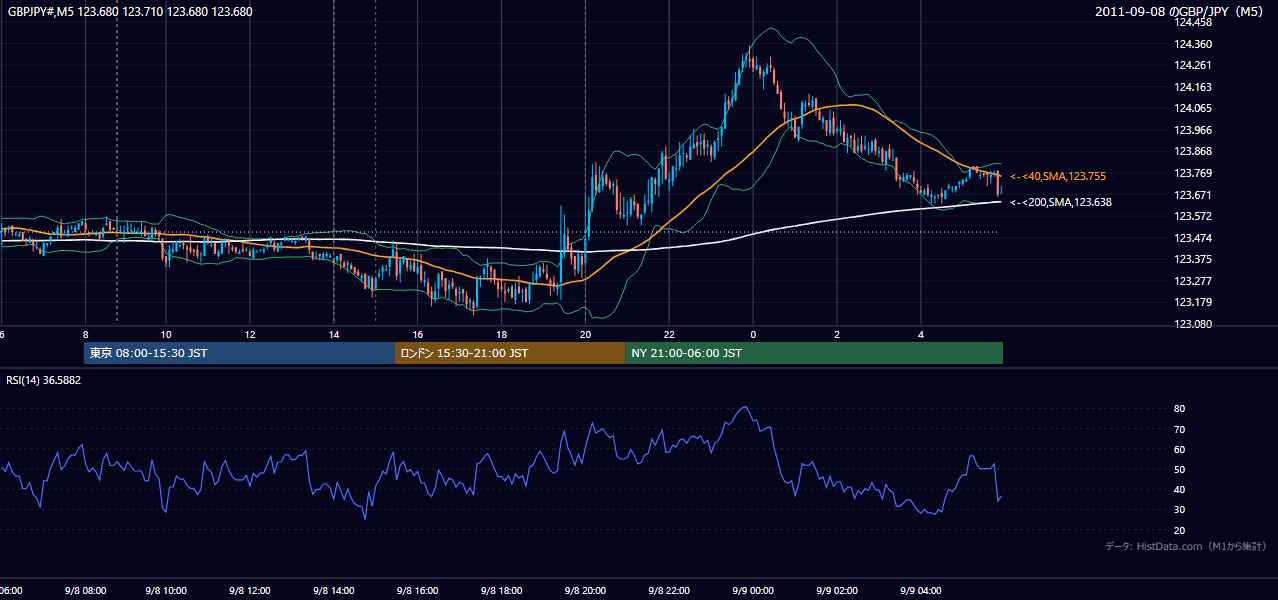Click the 9/8 14:00 date label

coord(335,591)
